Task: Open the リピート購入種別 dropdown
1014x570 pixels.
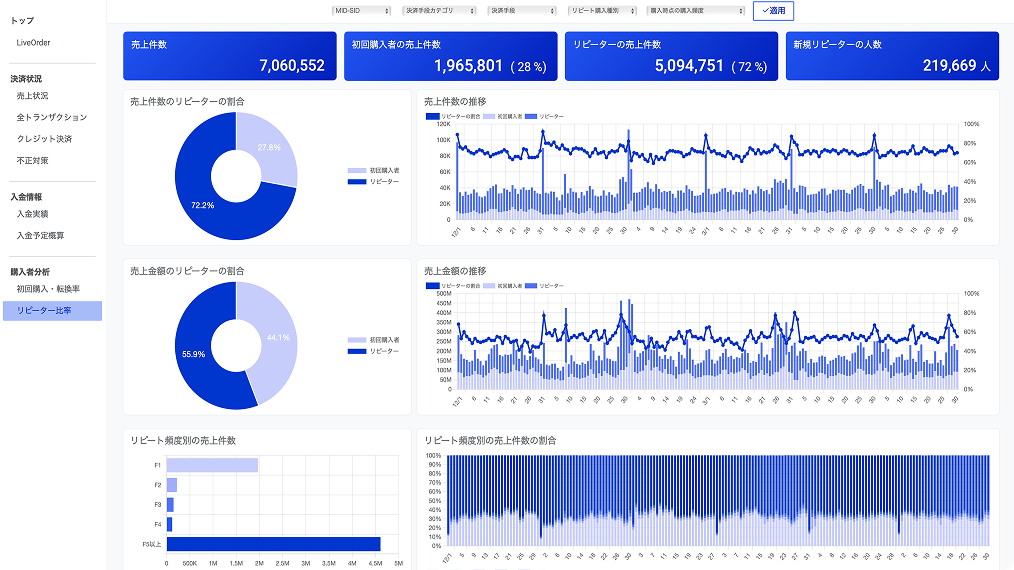Action: (601, 11)
